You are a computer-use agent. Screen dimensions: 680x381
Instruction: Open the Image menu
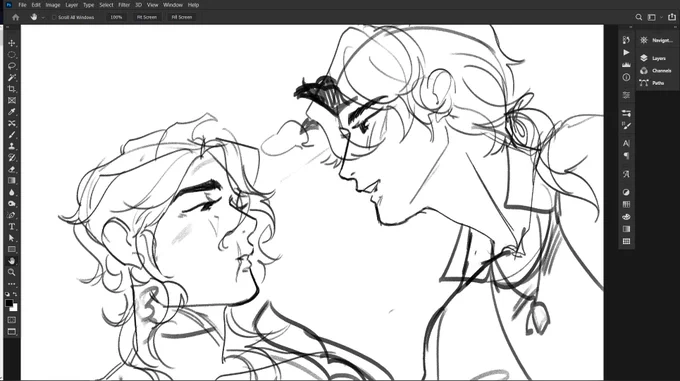[53, 5]
